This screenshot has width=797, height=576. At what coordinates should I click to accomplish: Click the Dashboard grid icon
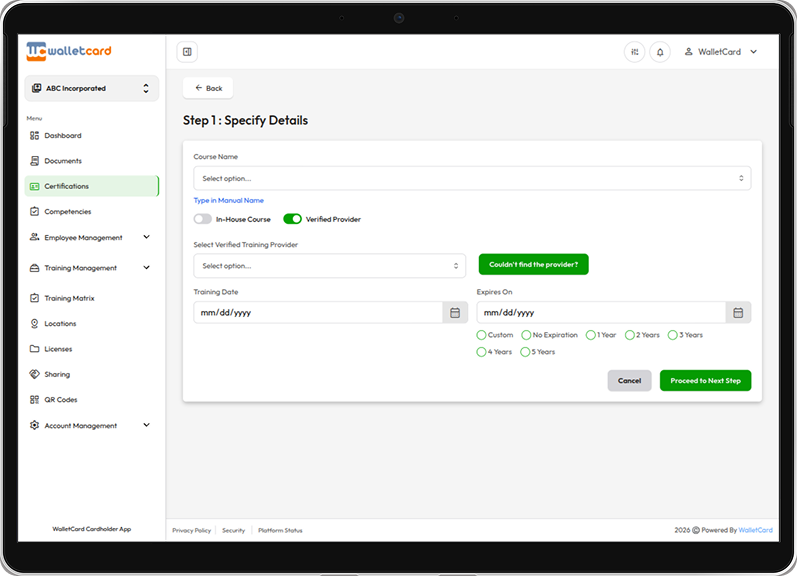pos(34,136)
